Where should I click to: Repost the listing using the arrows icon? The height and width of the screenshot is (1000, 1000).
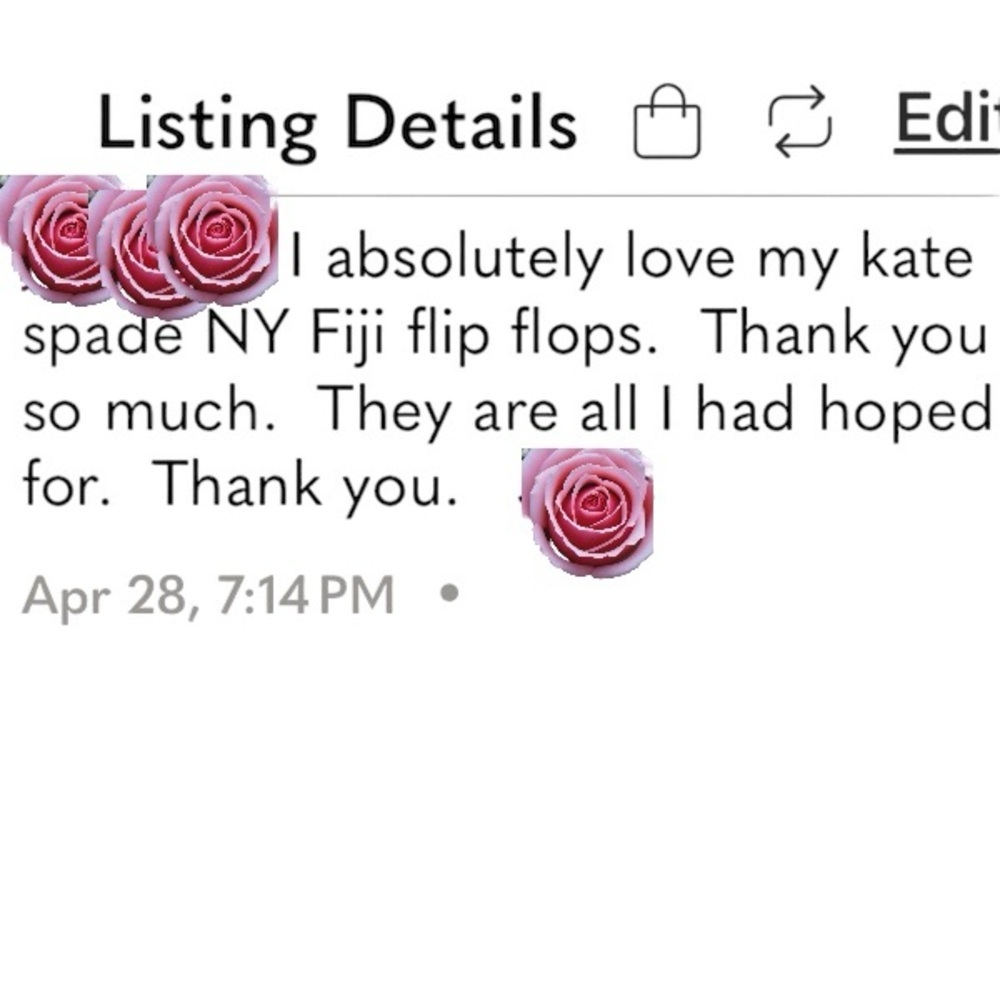click(802, 120)
